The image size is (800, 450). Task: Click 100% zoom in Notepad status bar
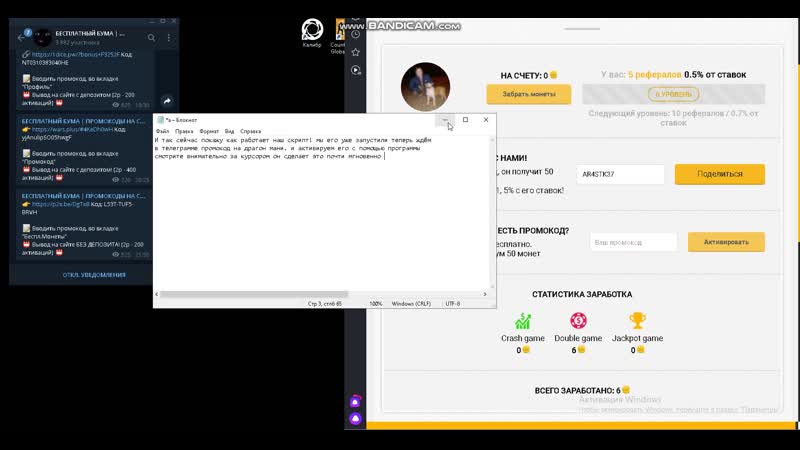pos(376,304)
